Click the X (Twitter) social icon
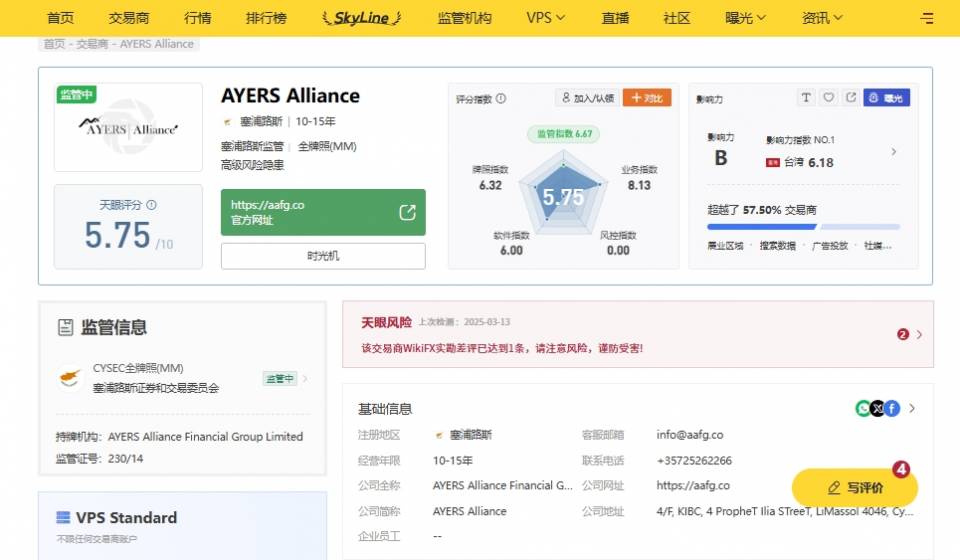This screenshot has height=560, width=960. coord(878,408)
